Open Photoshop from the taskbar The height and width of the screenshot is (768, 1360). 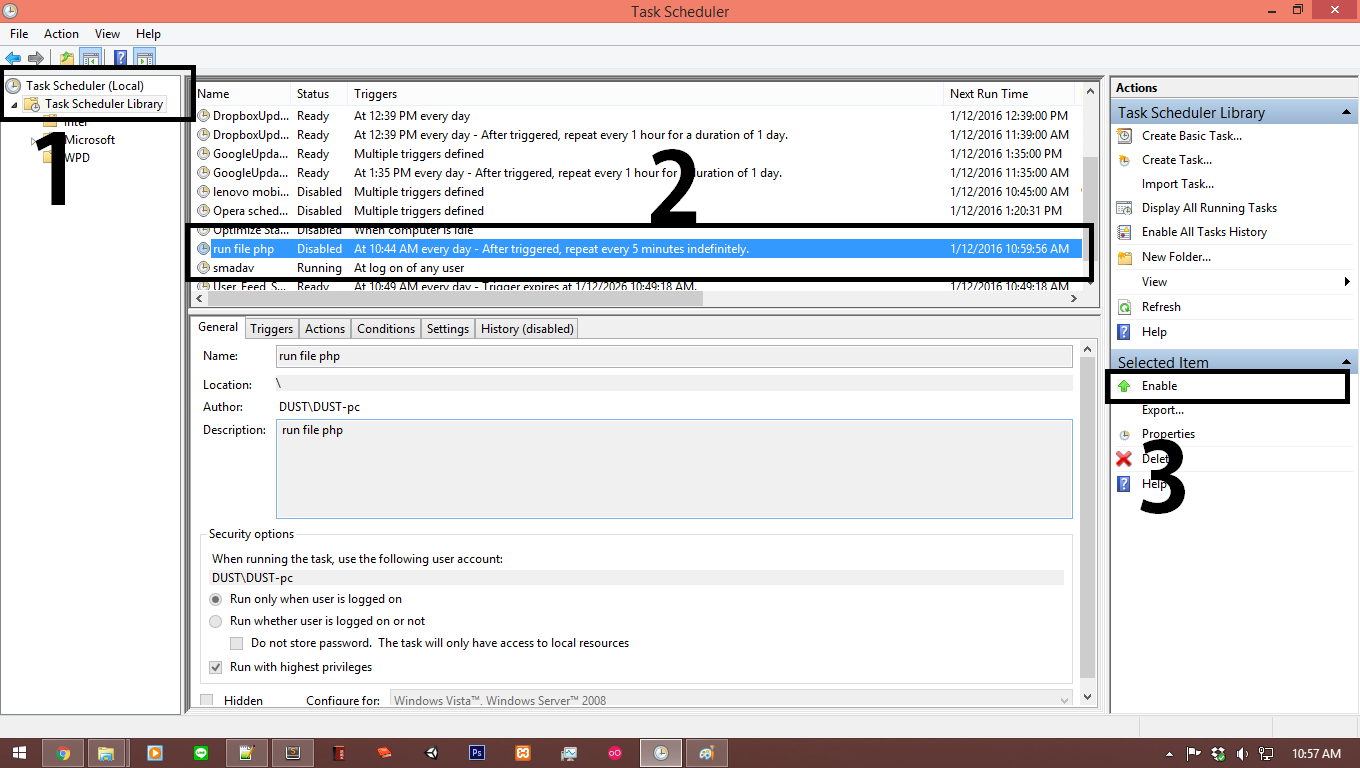point(477,753)
